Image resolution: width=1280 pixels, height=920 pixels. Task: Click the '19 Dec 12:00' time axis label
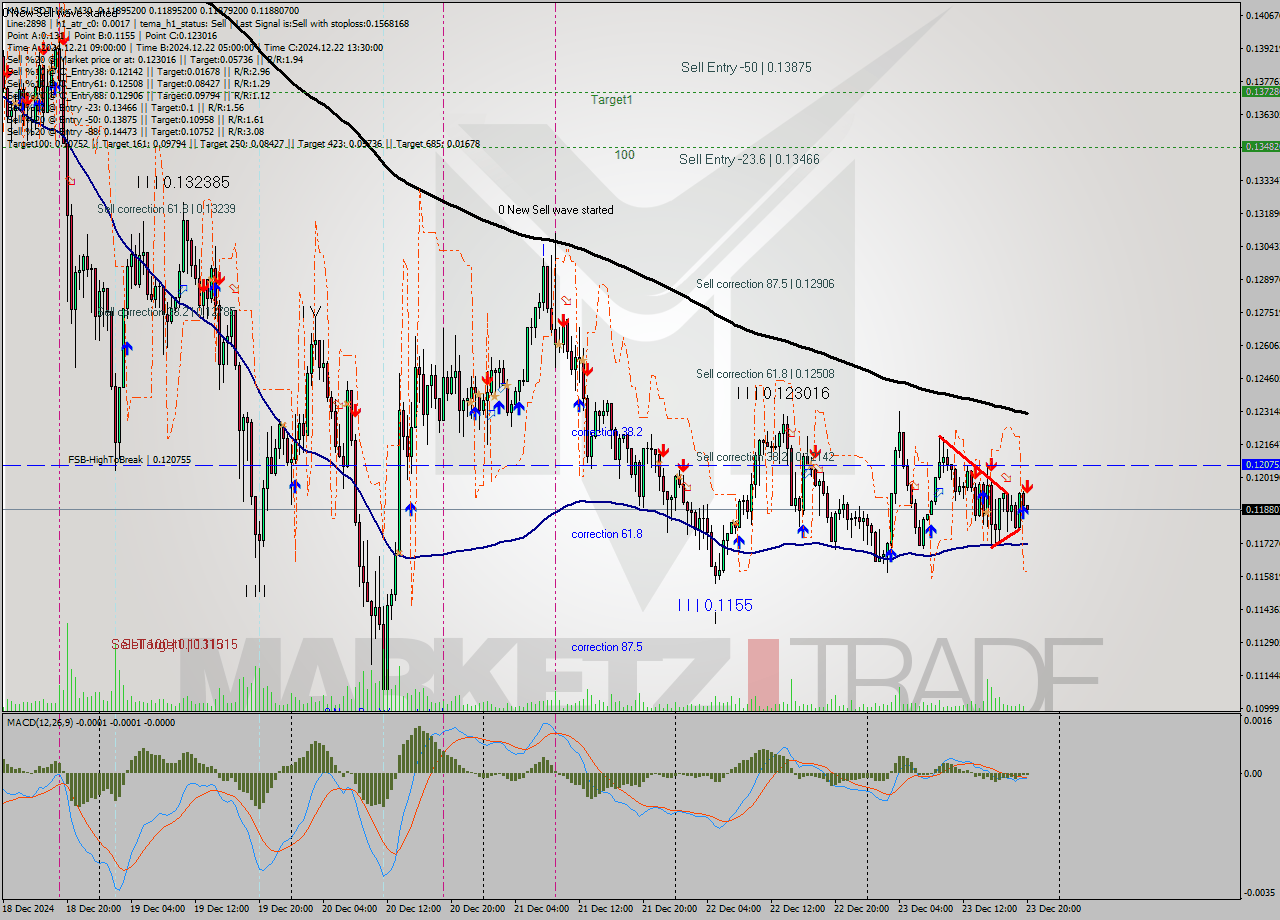(223, 908)
